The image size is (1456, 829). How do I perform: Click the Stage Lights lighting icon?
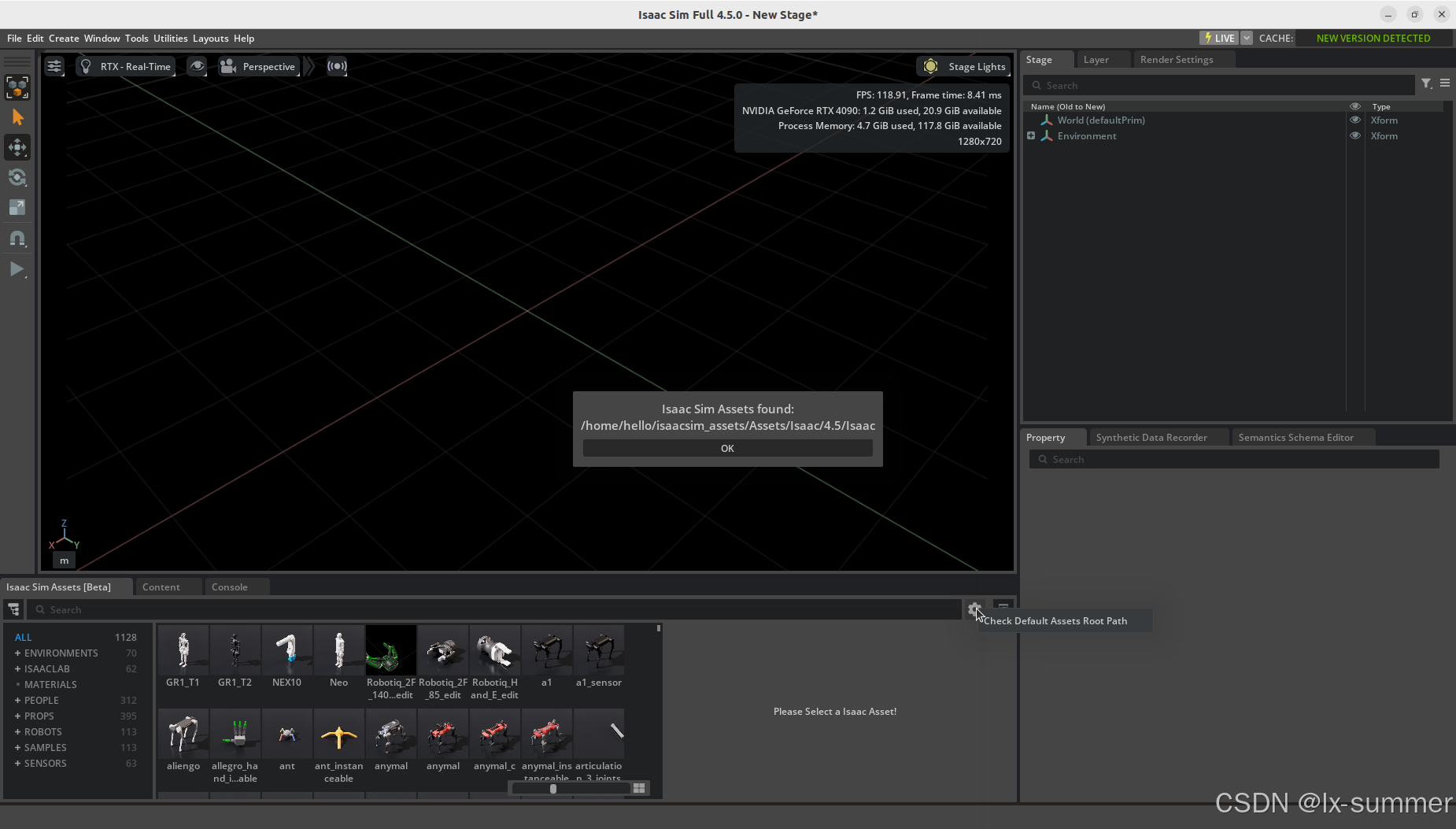(x=931, y=66)
